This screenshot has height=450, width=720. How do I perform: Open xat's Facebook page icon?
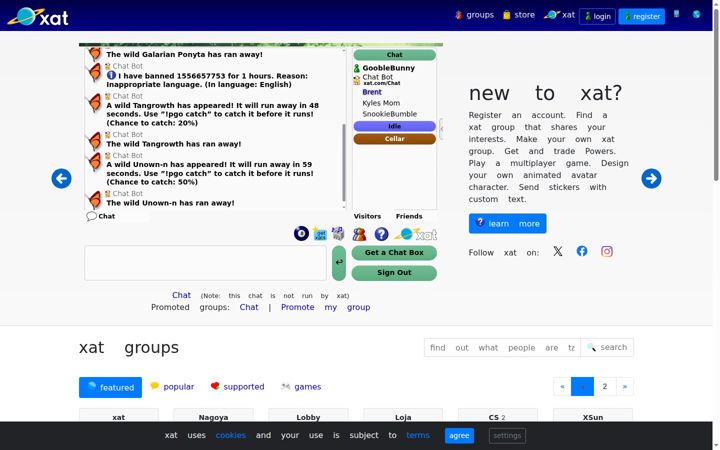(582, 251)
